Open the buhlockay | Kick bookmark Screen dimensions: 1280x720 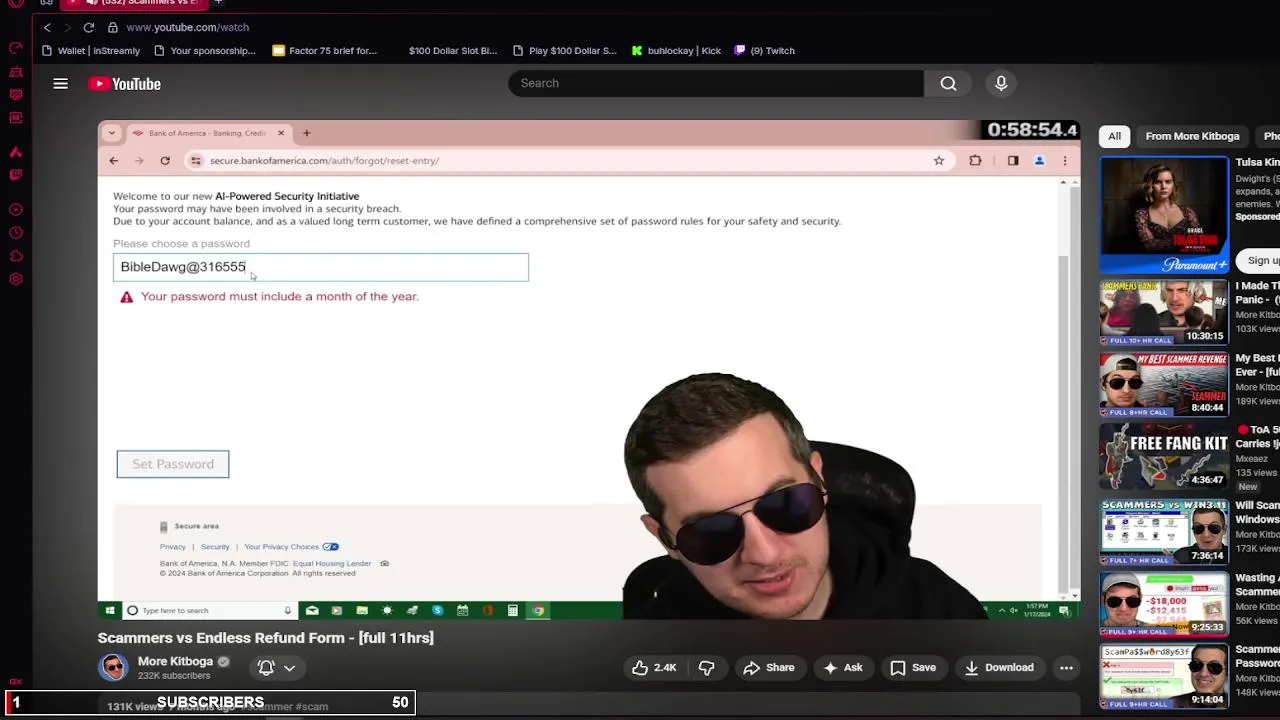(676, 50)
